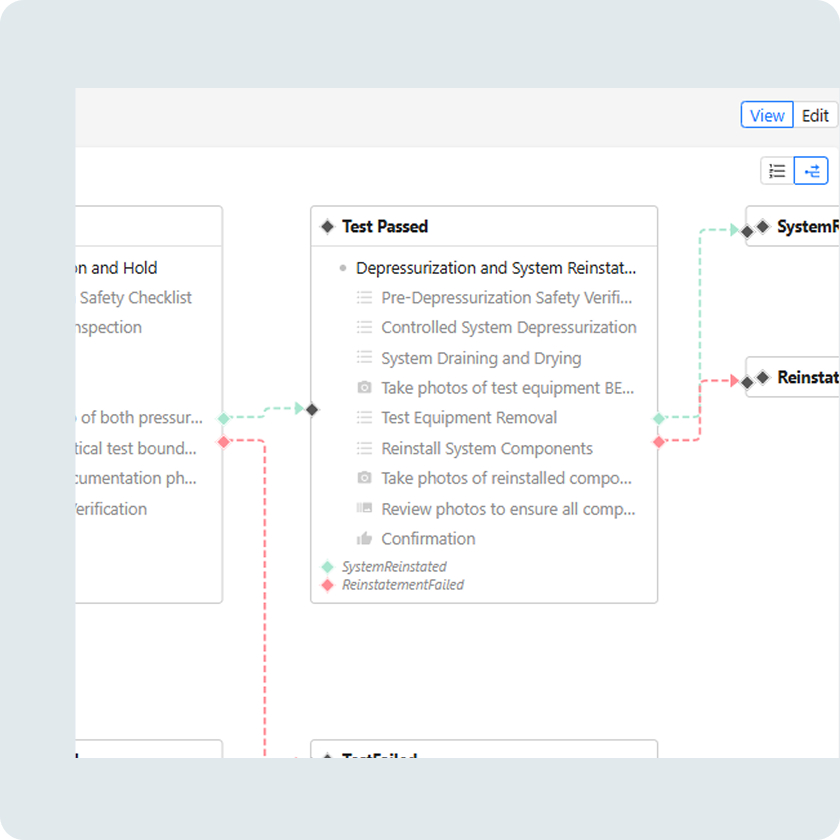Open Take photos of reinstalled compo... item

(506, 478)
